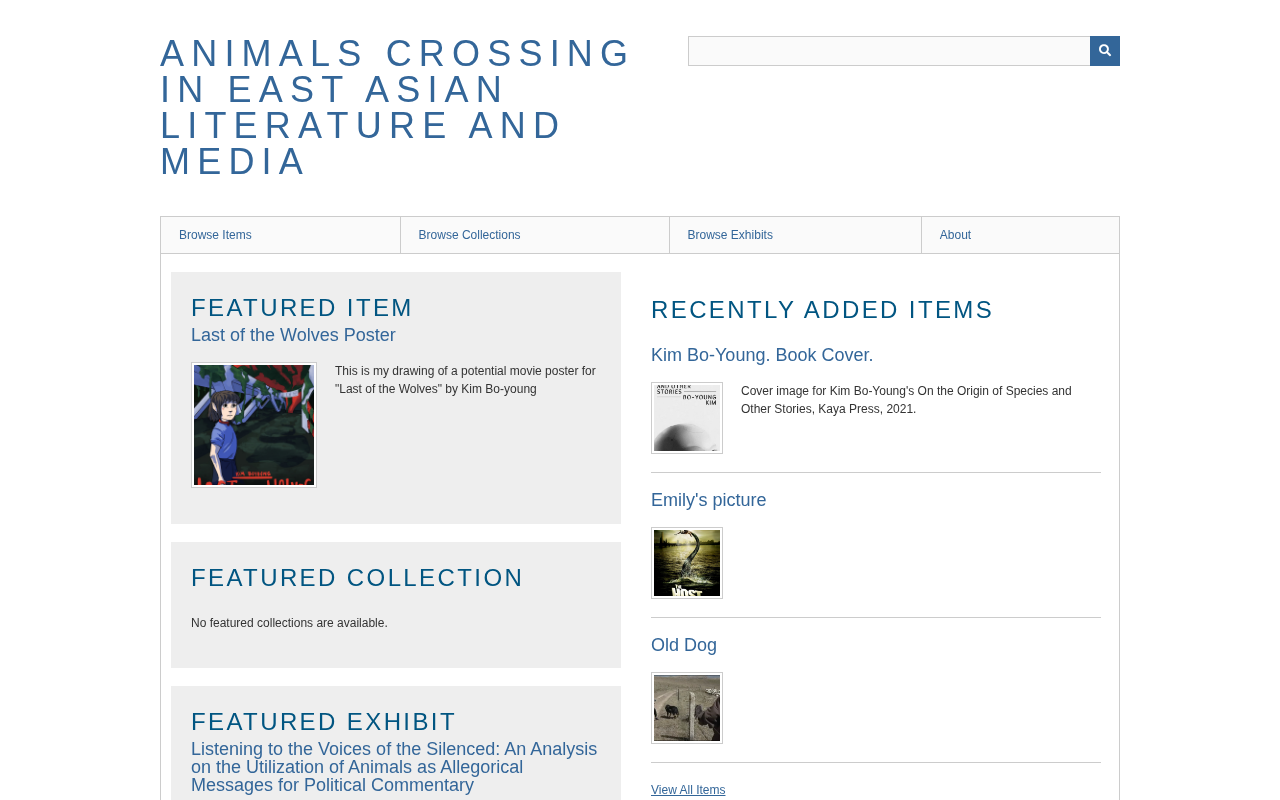Open the Emily's picture item link
This screenshot has height=800, width=1280.
[x=708, y=500]
